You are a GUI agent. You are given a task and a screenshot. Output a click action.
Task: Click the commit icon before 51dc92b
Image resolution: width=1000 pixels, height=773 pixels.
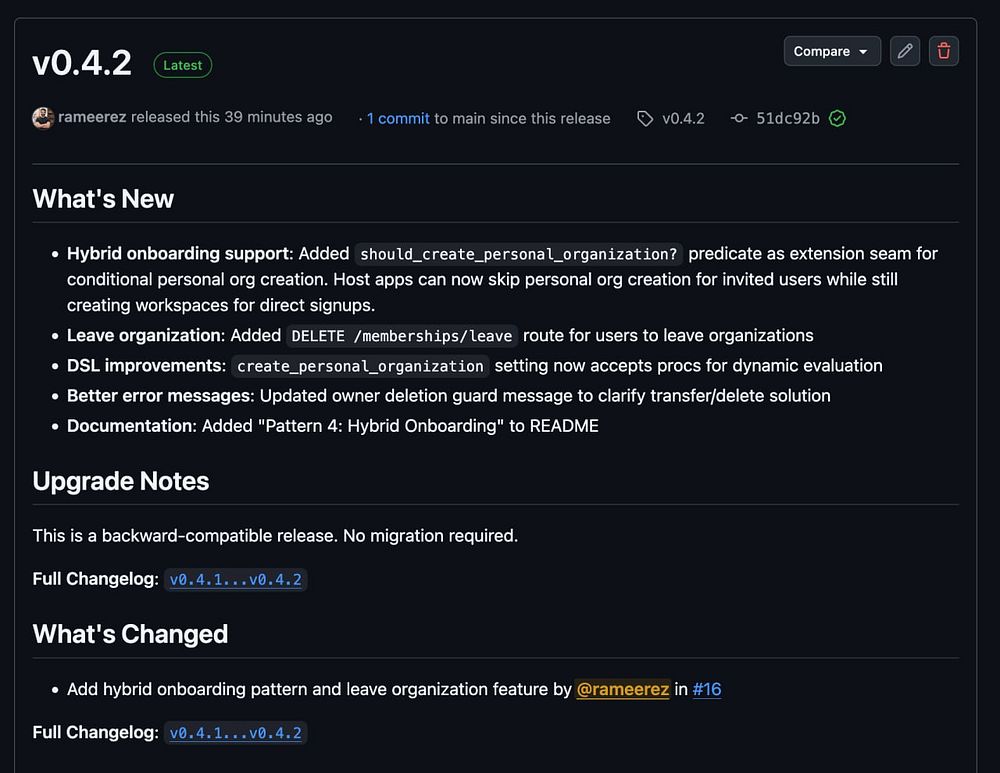point(739,118)
